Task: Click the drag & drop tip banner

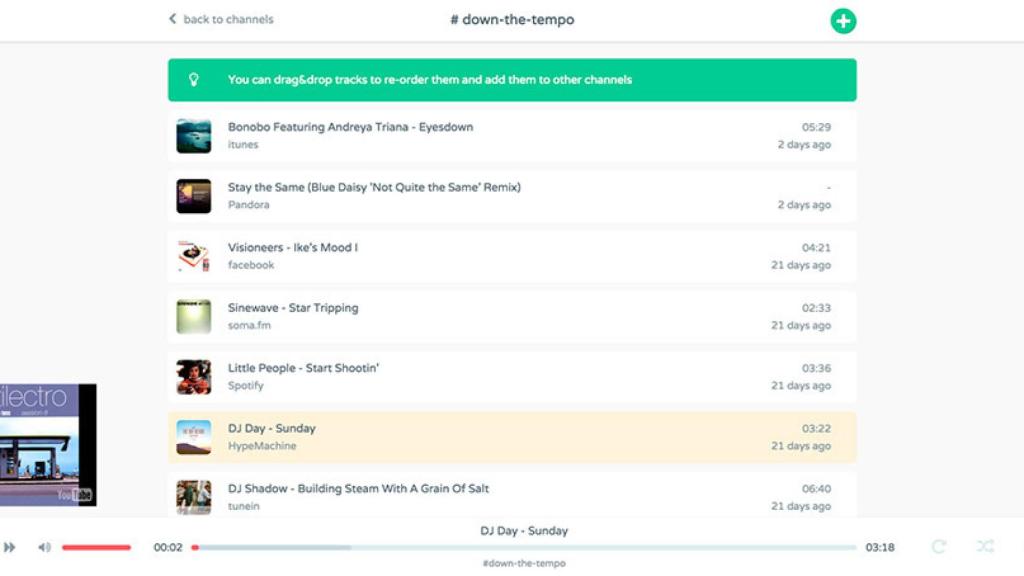Action: point(512,80)
